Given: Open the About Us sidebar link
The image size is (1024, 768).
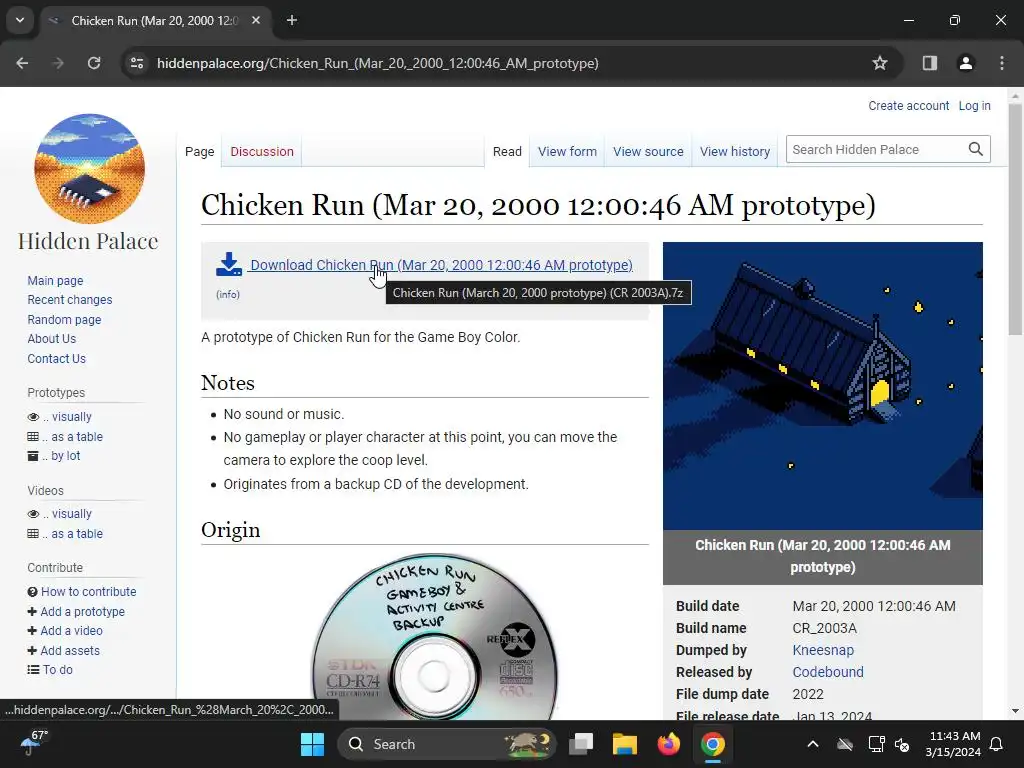Looking at the screenshot, I should pos(52,339).
